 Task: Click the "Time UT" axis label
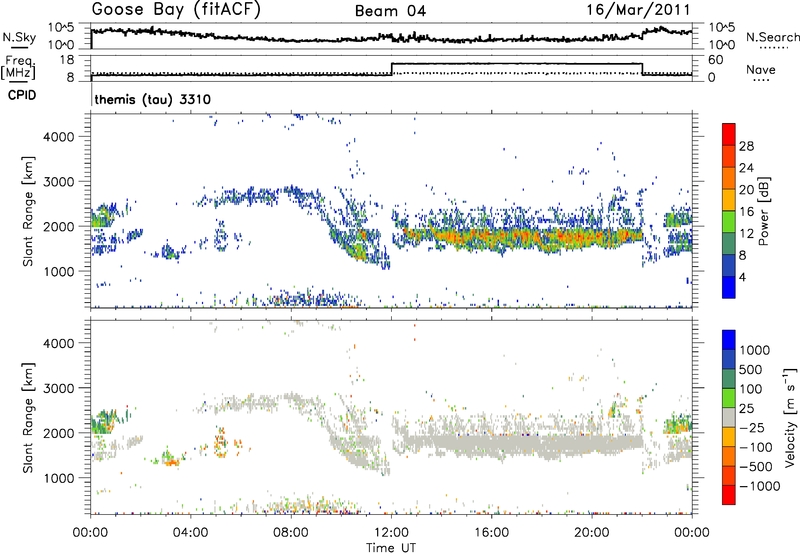391,548
